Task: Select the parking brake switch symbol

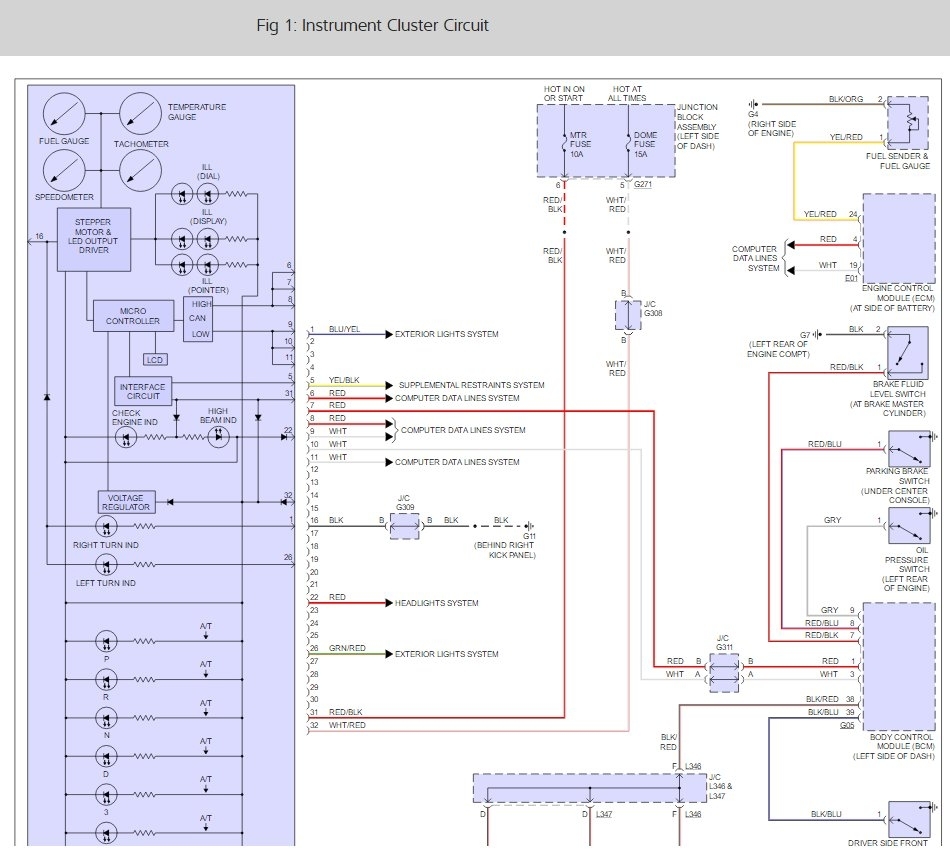Action: click(x=908, y=451)
